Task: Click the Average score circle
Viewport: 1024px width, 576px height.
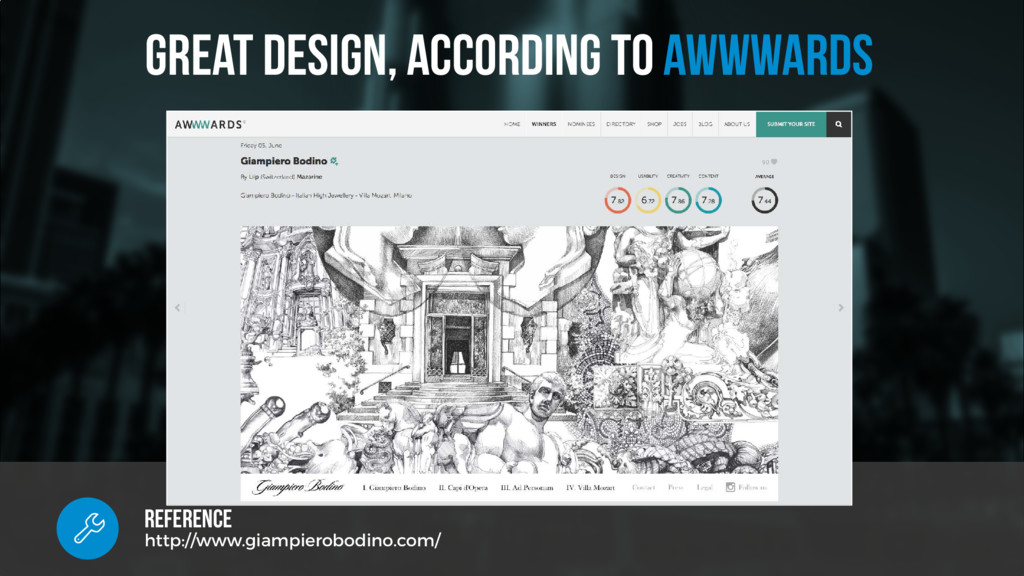Action: coord(764,200)
